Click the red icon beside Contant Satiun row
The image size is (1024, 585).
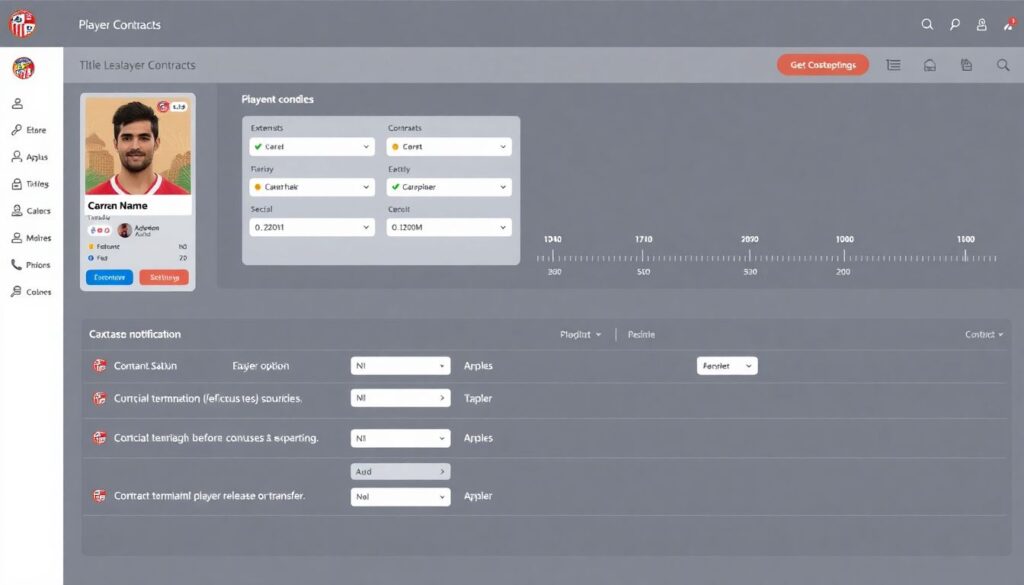[x=99, y=366]
